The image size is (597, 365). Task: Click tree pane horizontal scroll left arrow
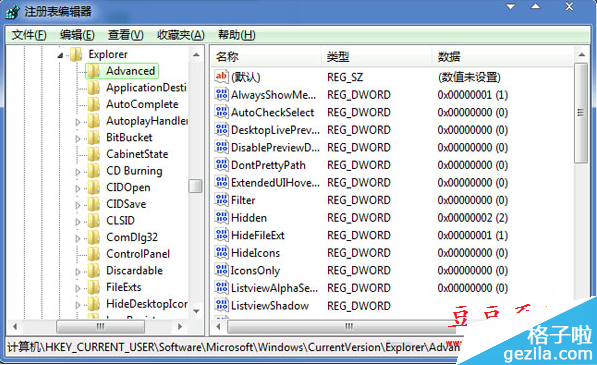coord(15,327)
